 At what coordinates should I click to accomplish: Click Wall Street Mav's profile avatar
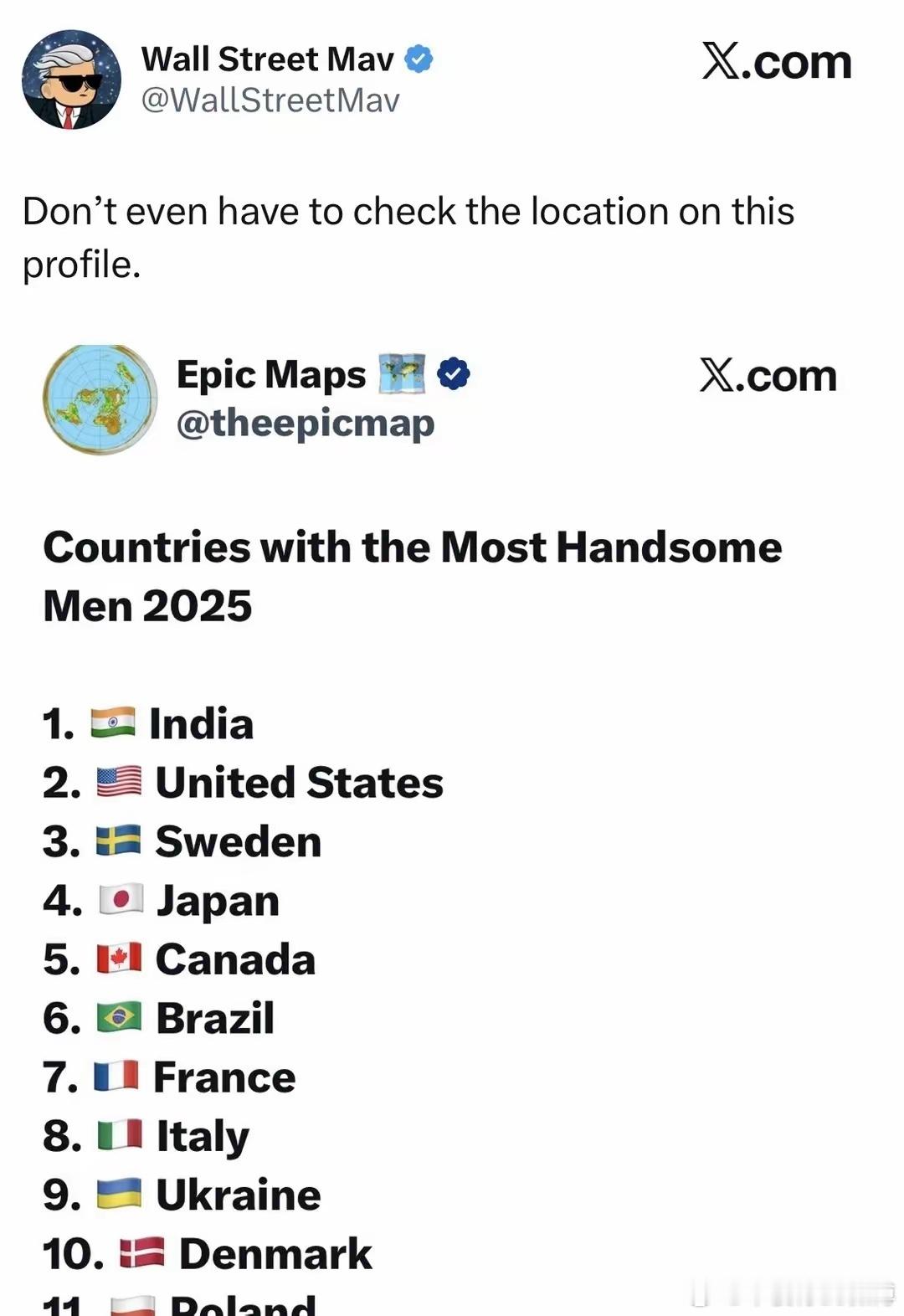[71, 80]
